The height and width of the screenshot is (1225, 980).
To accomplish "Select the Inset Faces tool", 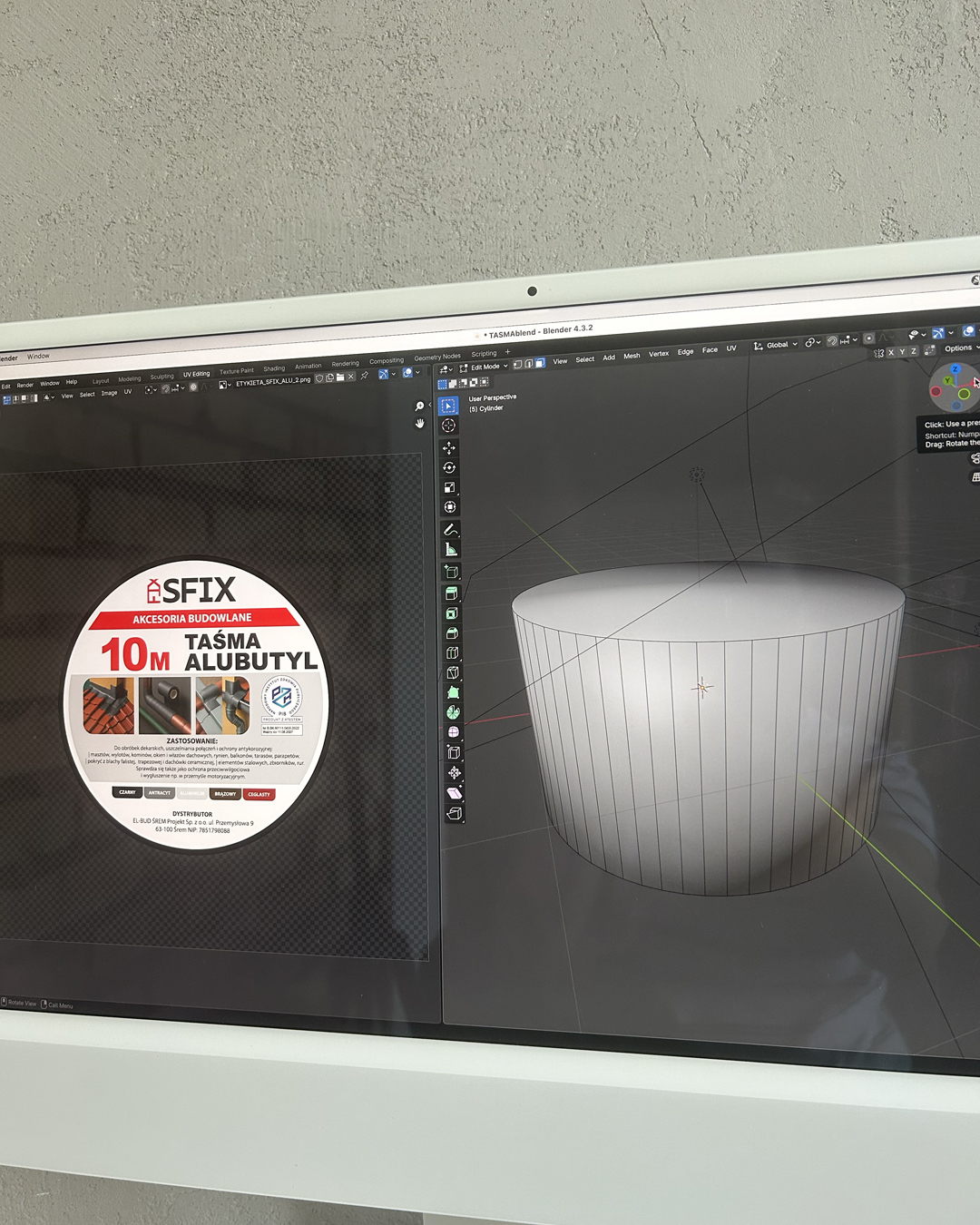I will [452, 613].
